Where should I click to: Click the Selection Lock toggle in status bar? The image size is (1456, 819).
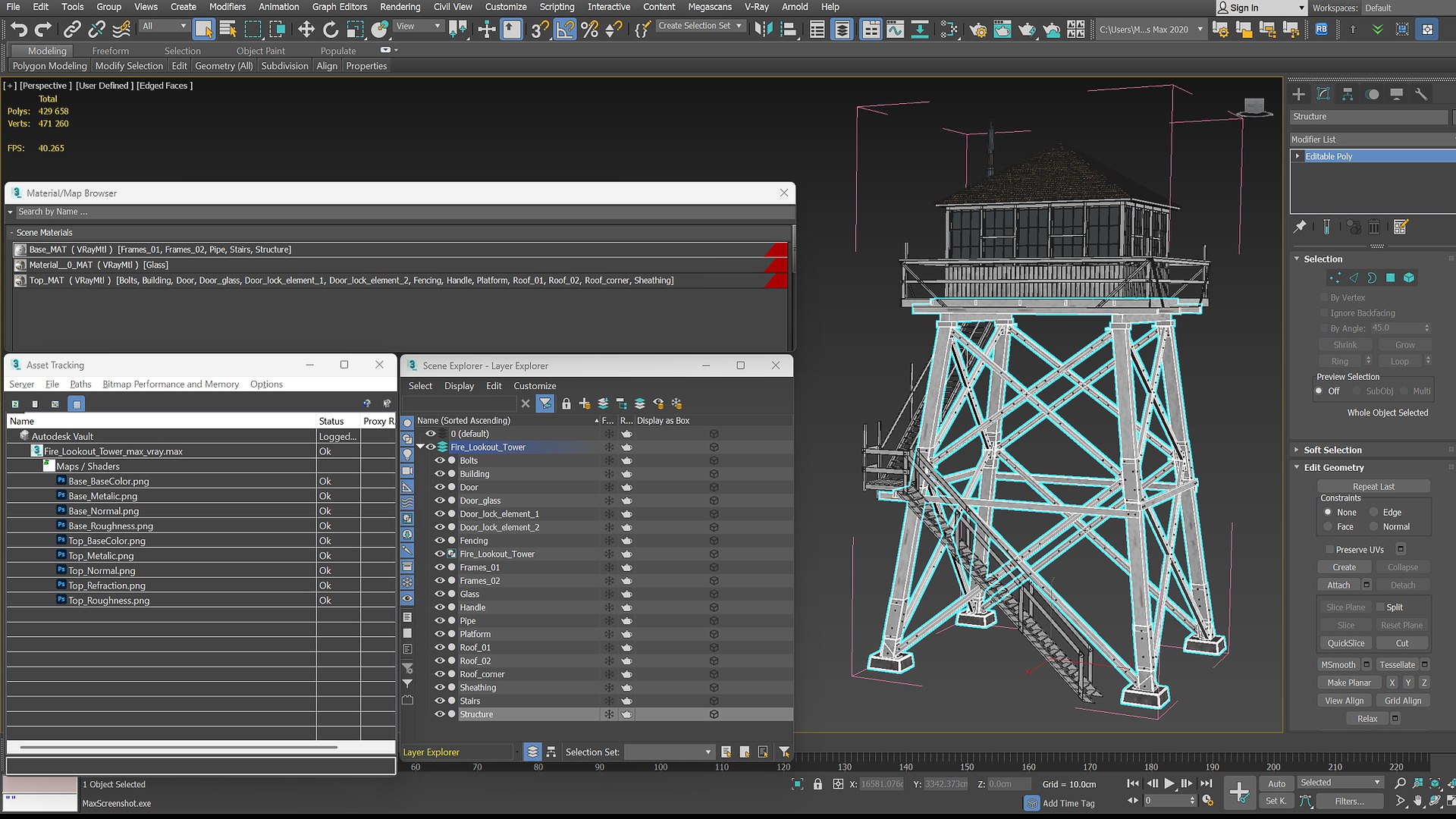tap(817, 784)
